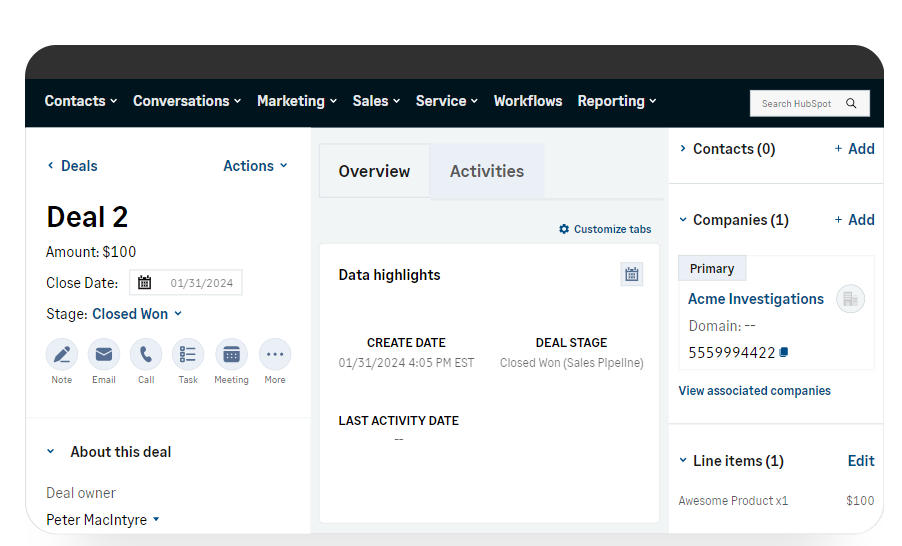Click the Call phone icon
Image resolution: width=902 pixels, height=546 pixels.
(x=146, y=354)
